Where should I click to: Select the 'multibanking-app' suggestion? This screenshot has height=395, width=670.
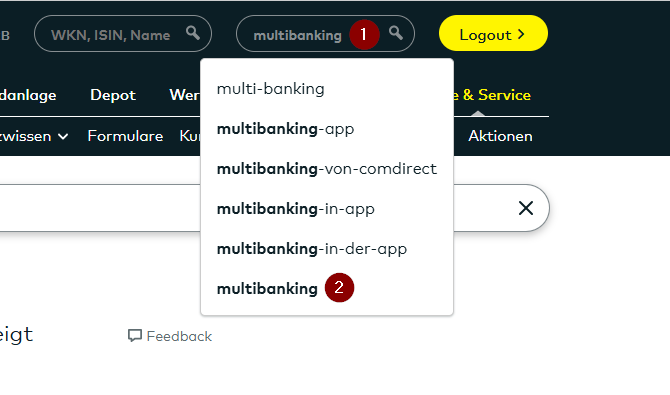(285, 129)
